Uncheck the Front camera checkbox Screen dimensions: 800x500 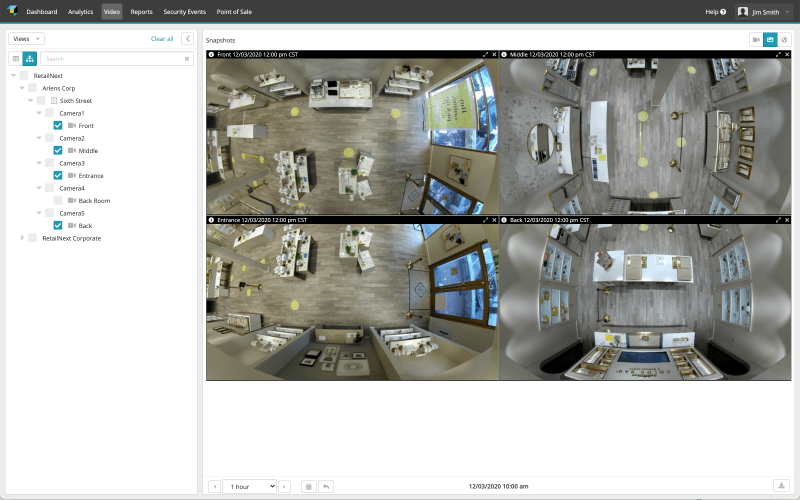58,126
